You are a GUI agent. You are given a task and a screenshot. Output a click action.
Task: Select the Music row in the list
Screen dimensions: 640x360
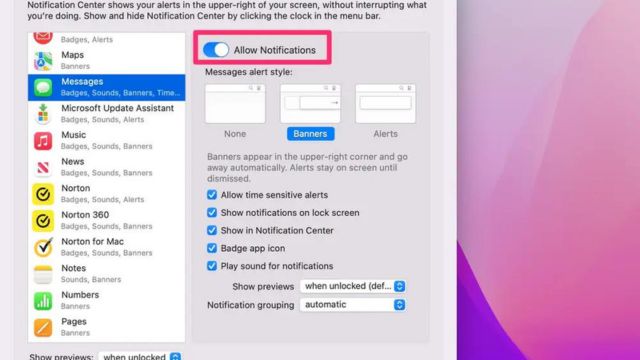coord(107,141)
